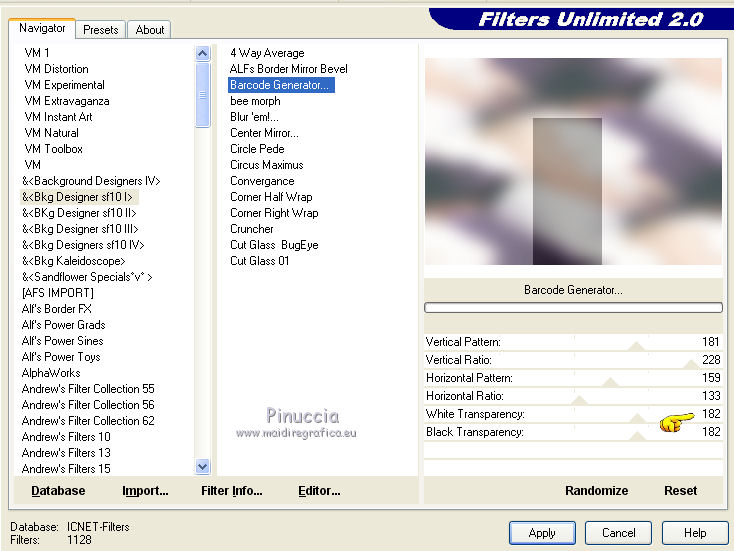Screen dimensions: 734x551
Task: Select VM Natural category
Action: [x=51, y=132]
